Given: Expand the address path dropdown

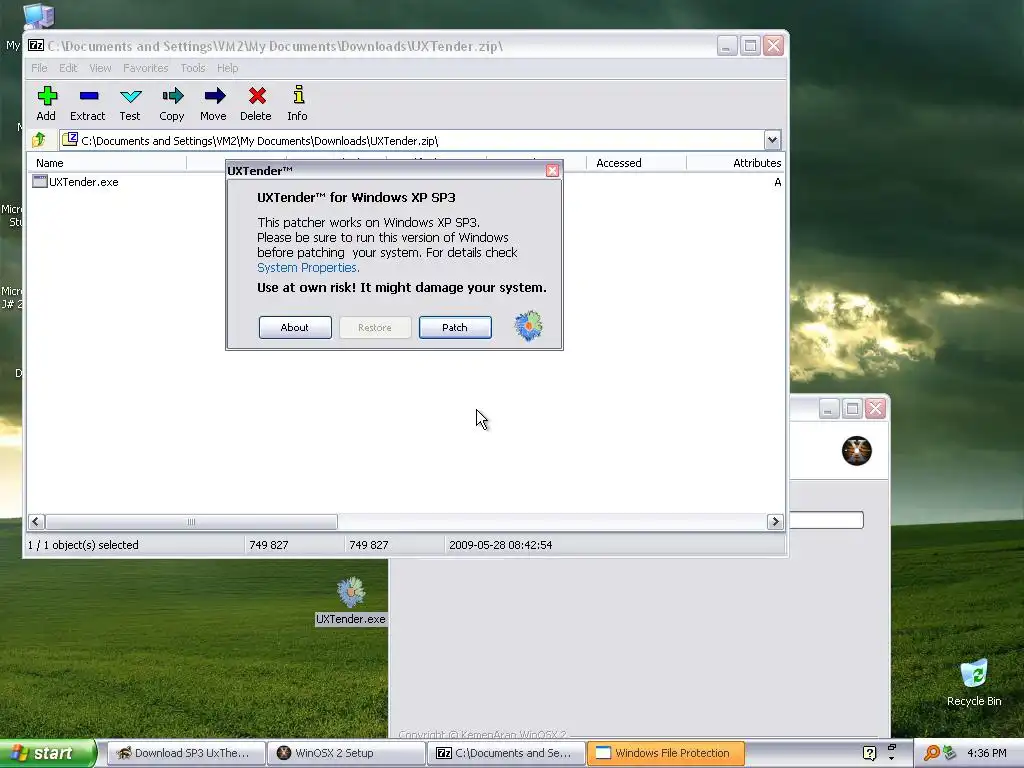Looking at the screenshot, I should pyautogui.click(x=772, y=140).
